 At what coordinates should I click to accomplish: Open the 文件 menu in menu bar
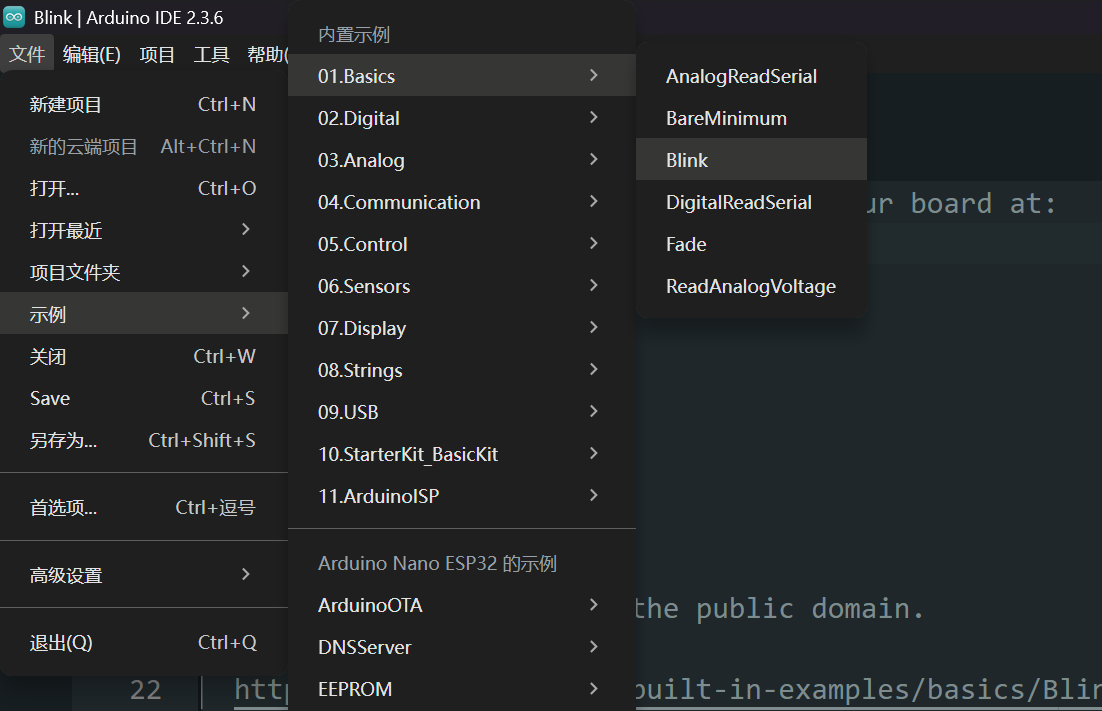27,55
